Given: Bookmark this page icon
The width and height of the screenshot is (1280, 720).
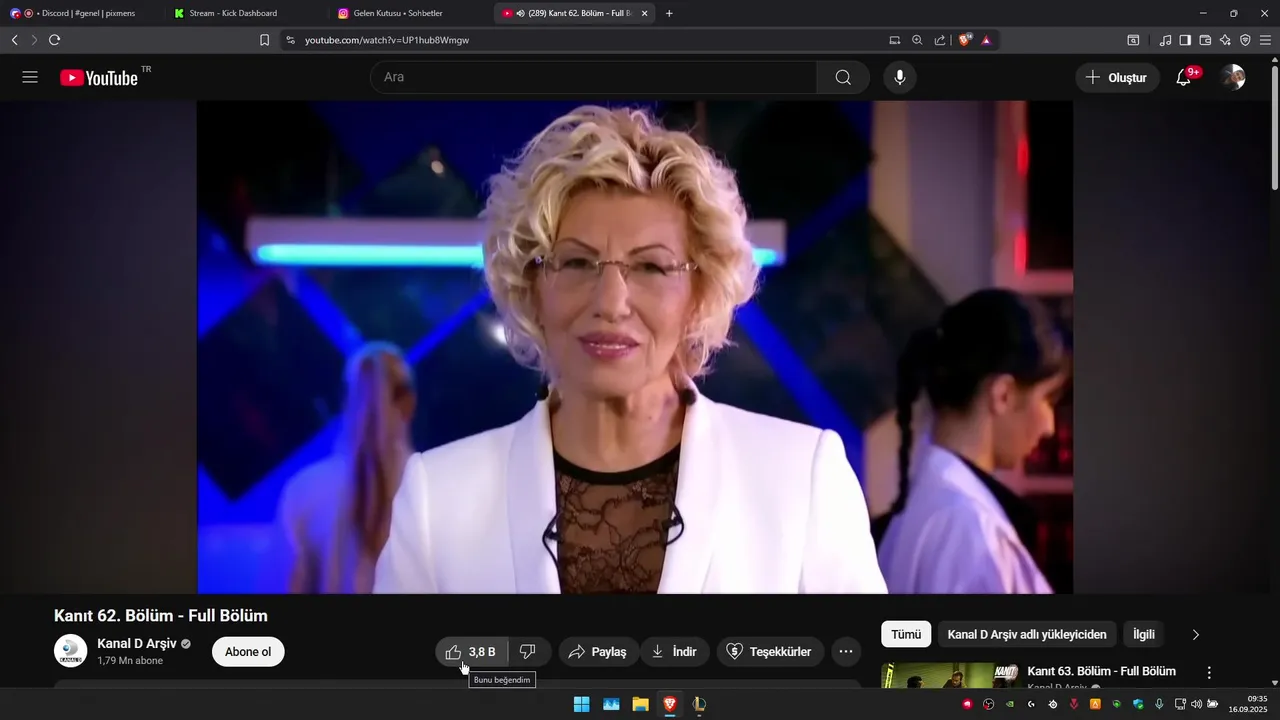Looking at the screenshot, I should click(x=264, y=40).
